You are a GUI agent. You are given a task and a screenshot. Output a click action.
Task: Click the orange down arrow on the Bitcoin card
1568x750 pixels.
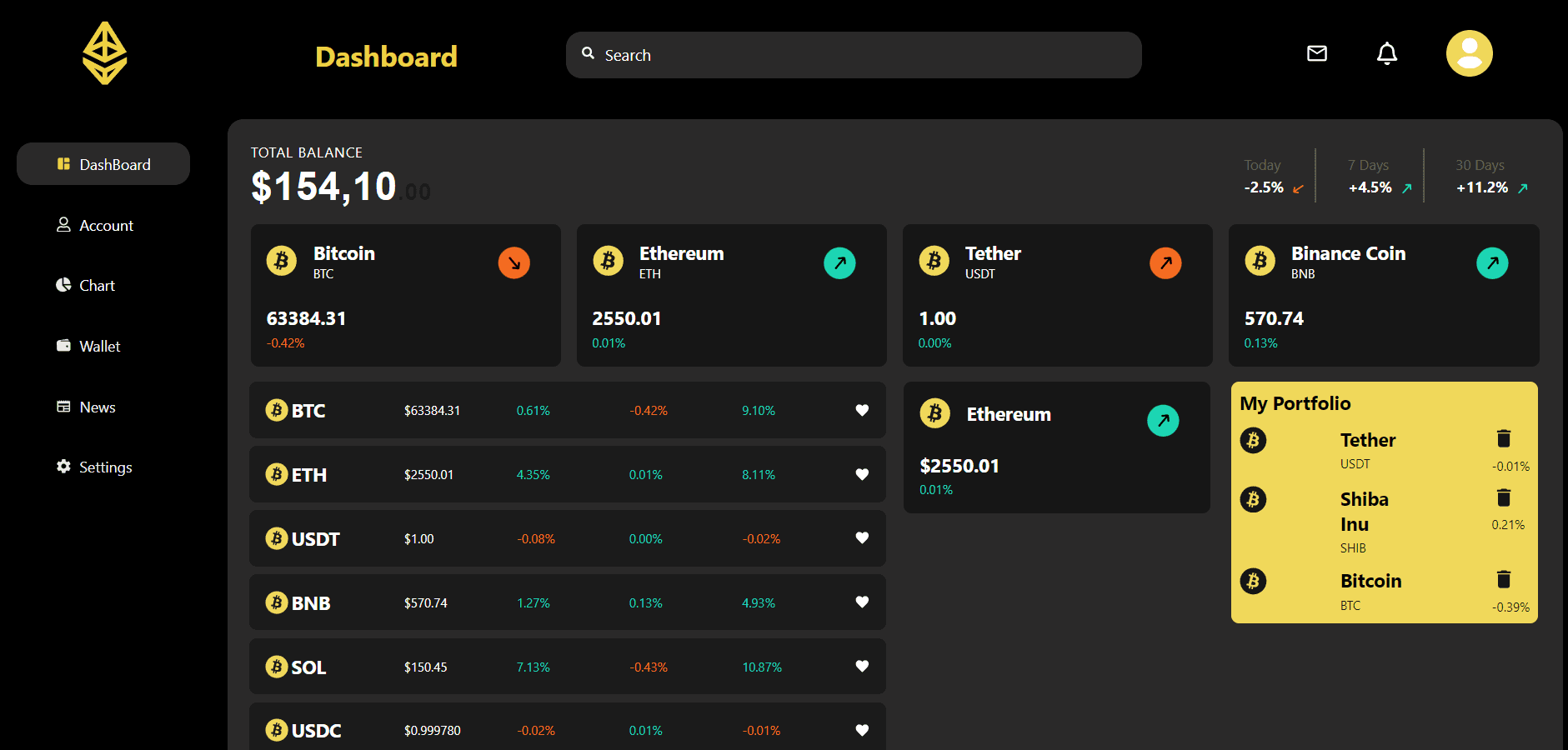point(514,263)
